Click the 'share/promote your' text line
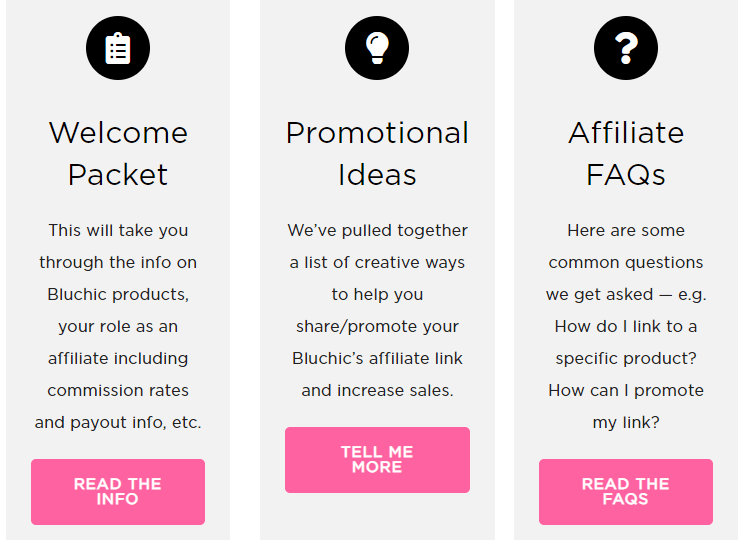The image size is (746, 540). 377,326
